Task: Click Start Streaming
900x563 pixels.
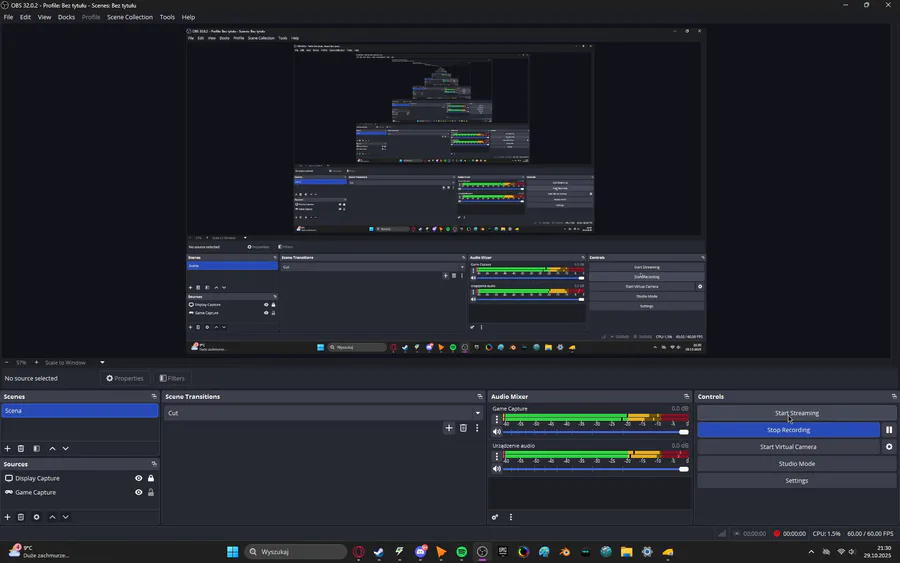Action: tap(796, 413)
